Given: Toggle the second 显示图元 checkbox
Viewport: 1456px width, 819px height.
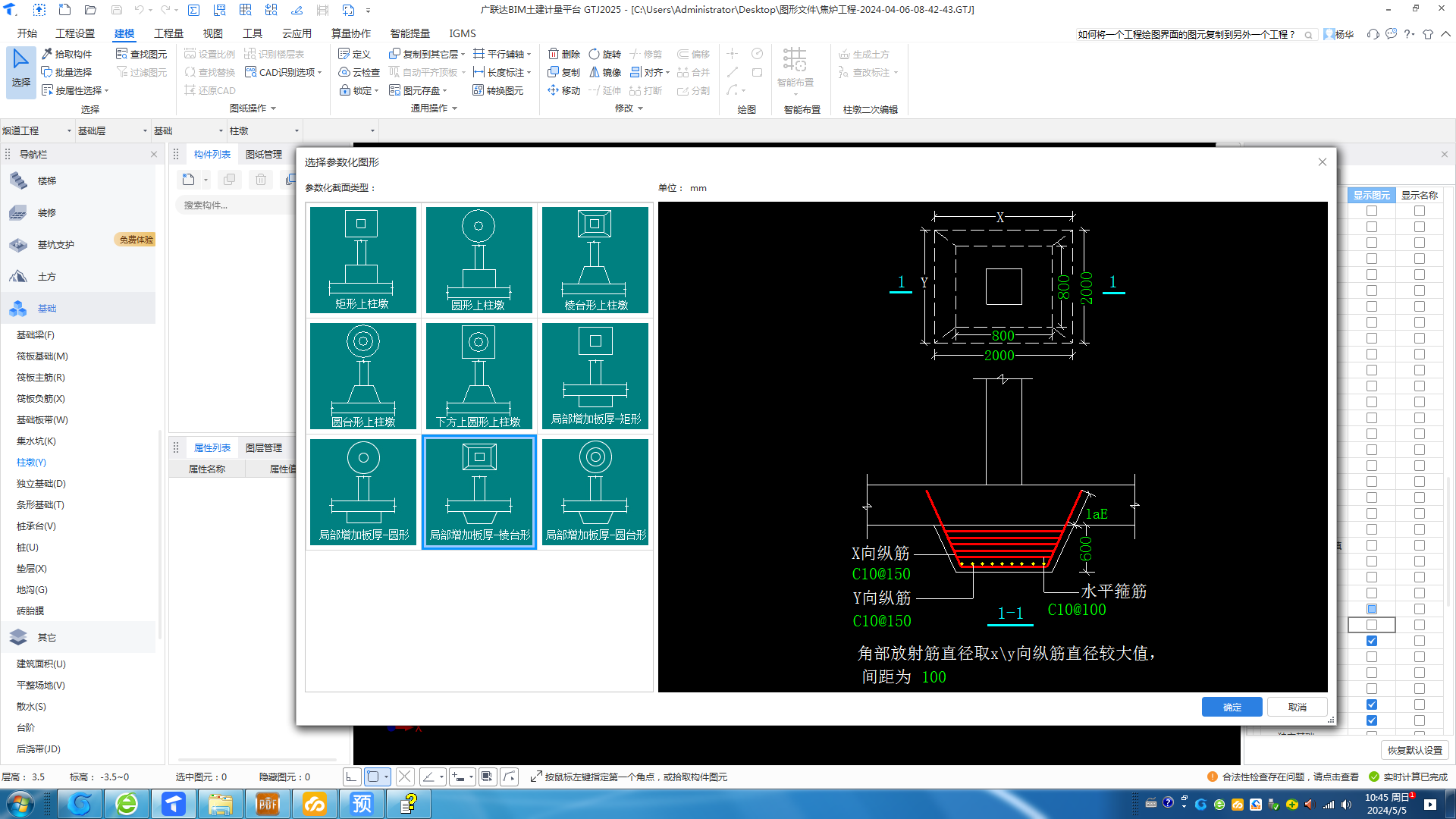Looking at the screenshot, I should pos(1372,227).
